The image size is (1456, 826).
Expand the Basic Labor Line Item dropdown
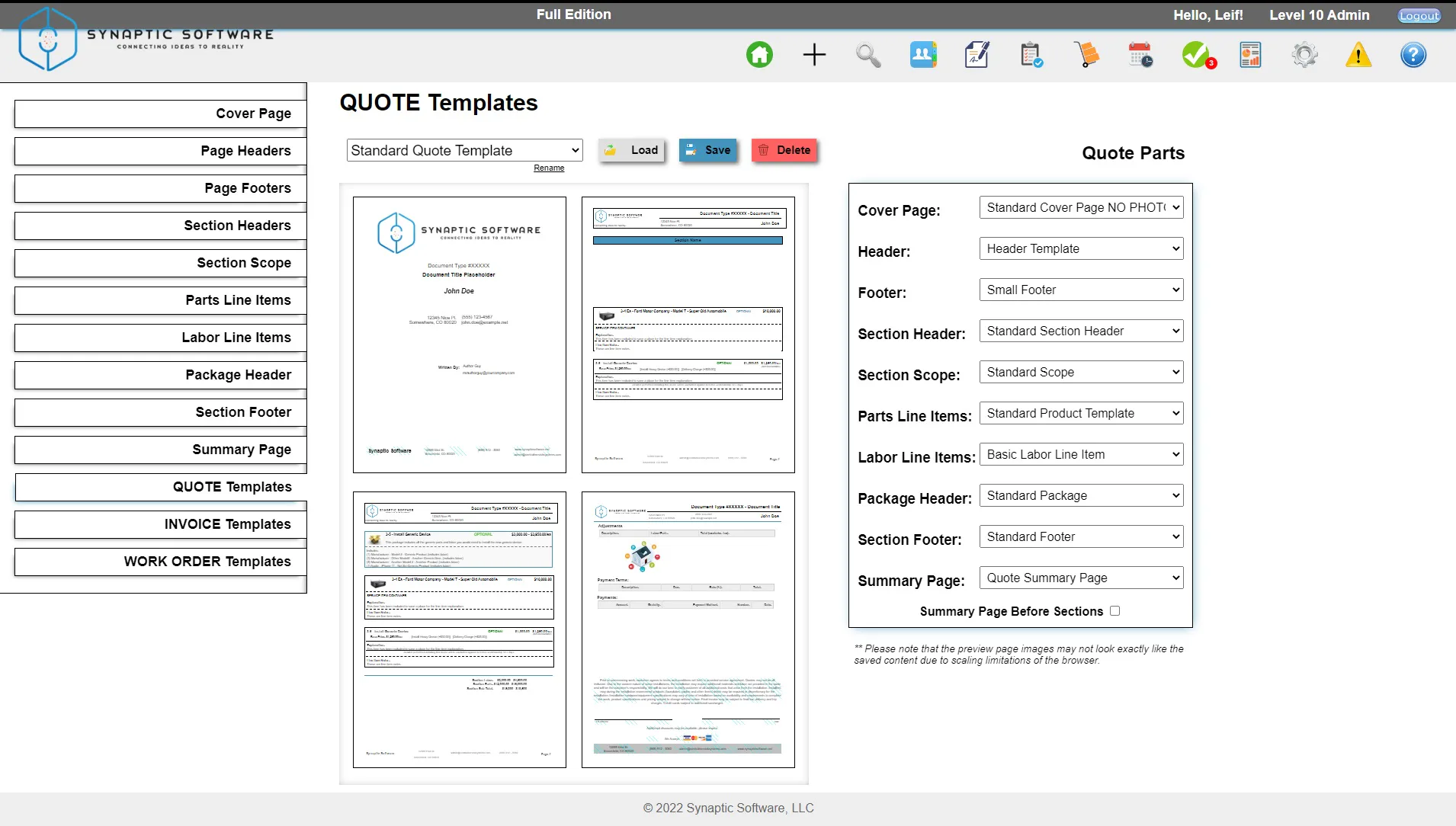click(1081, 454)
